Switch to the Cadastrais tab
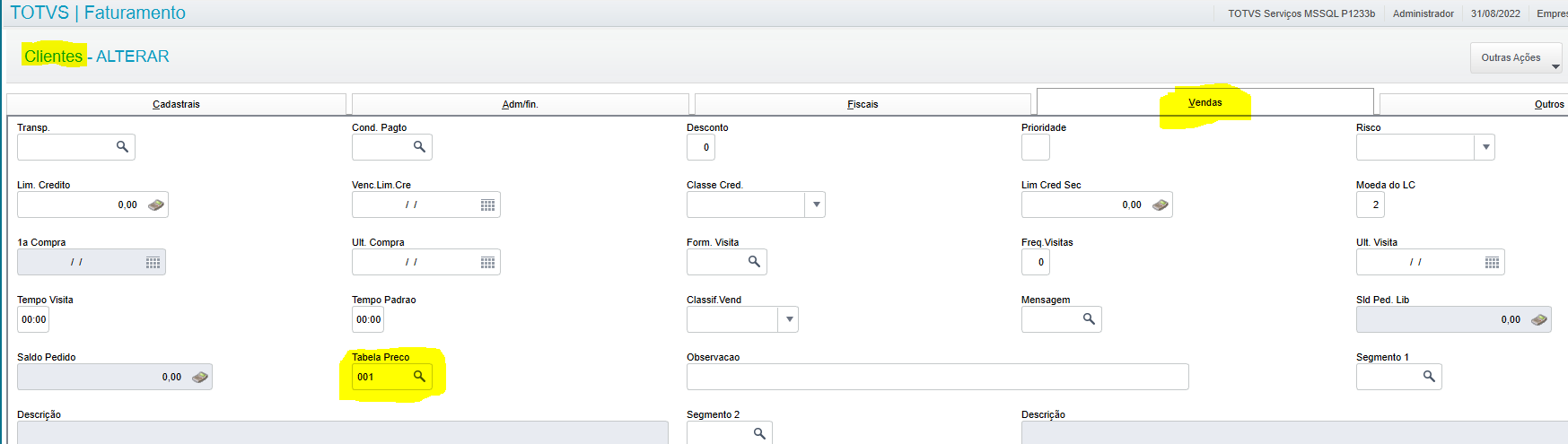 point(176,104)
